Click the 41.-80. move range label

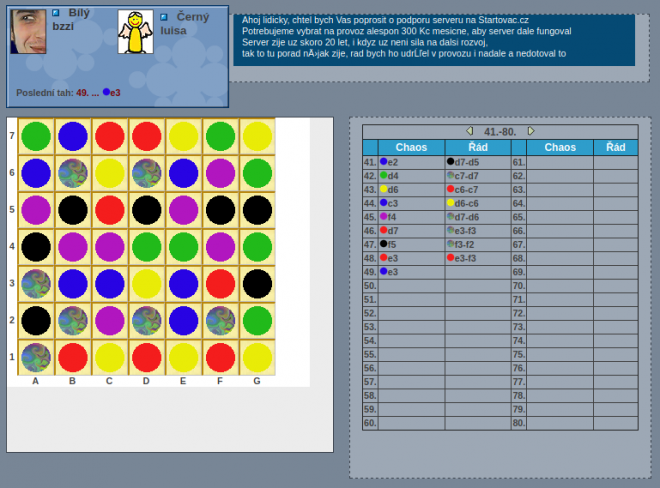500,132
